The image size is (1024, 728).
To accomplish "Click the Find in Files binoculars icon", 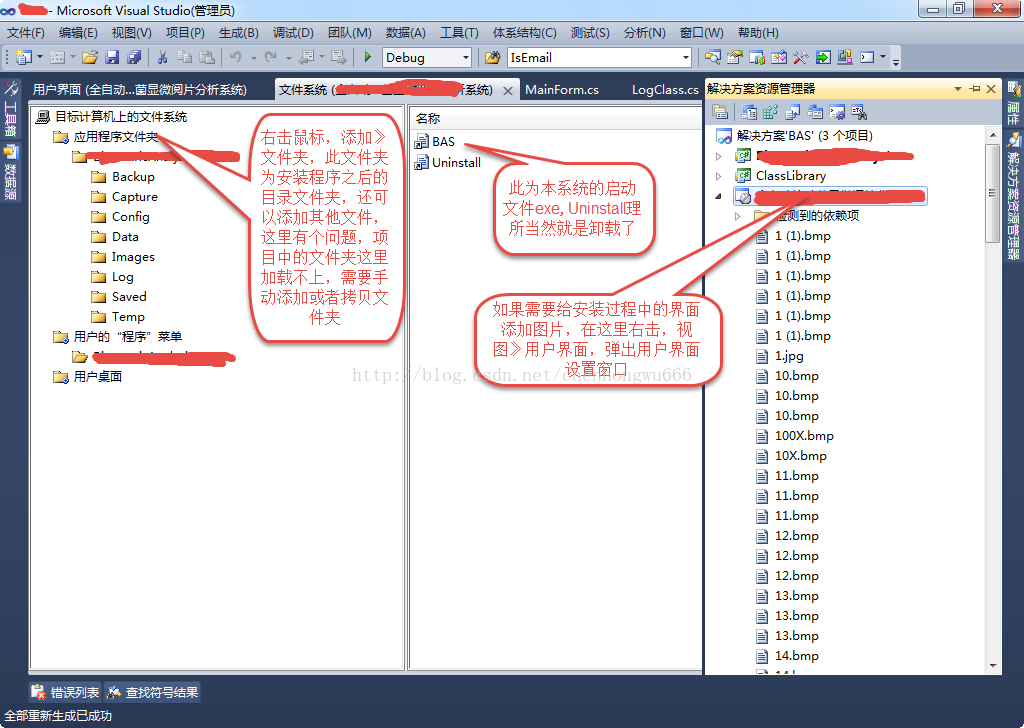I will coord(492,57).
